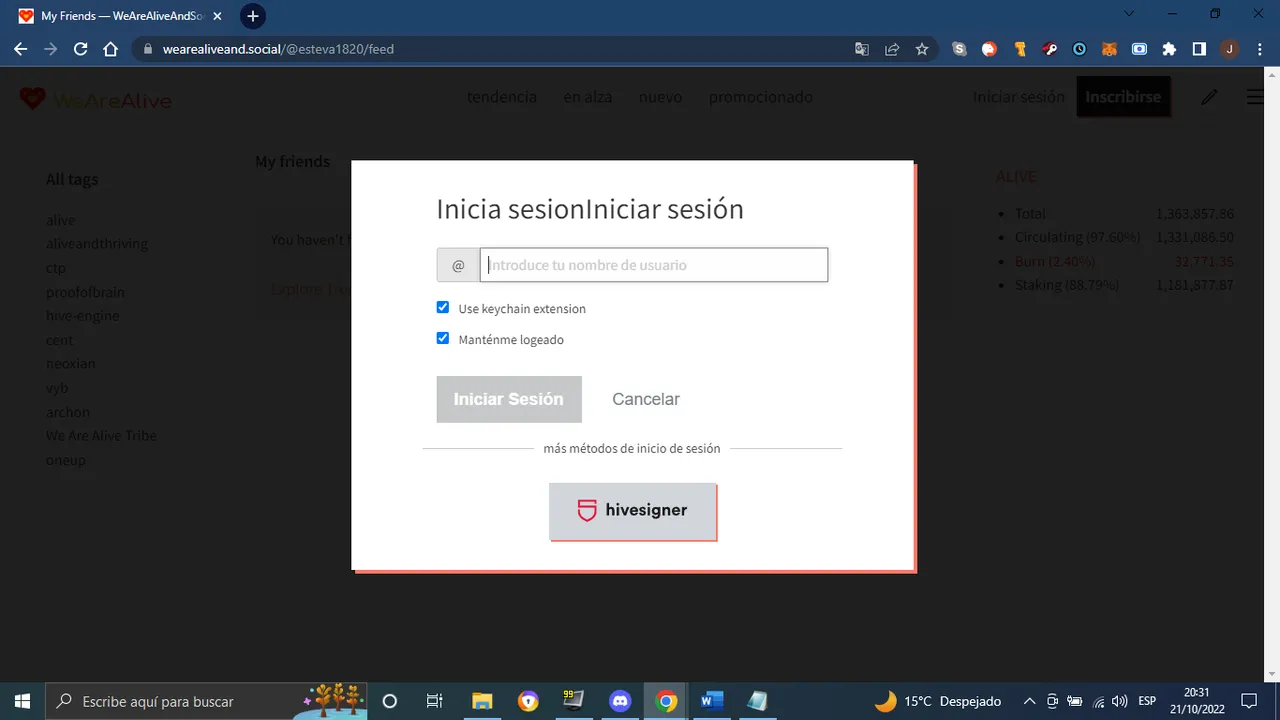Open the hamburger menu in site header
The width and height of the screenshot is (1280, 720).
pyautogui.click(x=1256, y=97)
